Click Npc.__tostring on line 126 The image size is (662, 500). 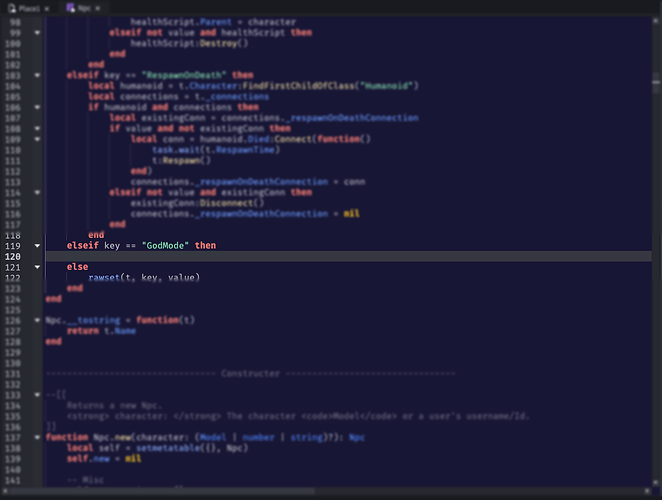pyautogui.click(x=83, y=320)
